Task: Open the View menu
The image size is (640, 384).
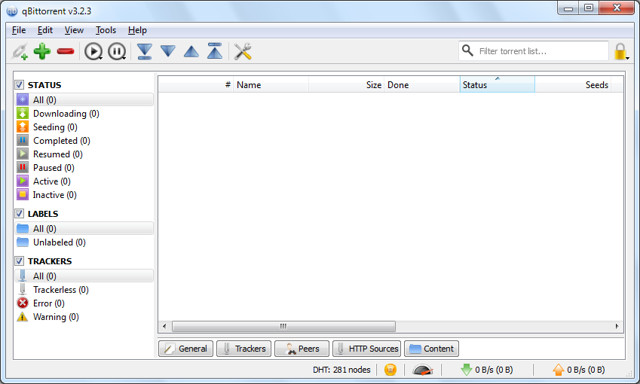Action: click(74, 30)
